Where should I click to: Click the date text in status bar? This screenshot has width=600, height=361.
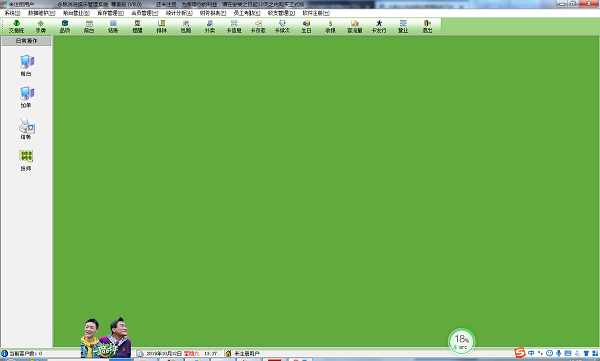click(164, 353)
